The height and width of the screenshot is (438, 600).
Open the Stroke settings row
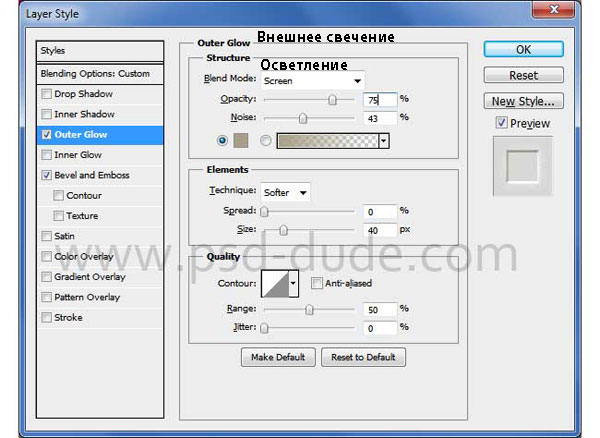coord(100,318)
